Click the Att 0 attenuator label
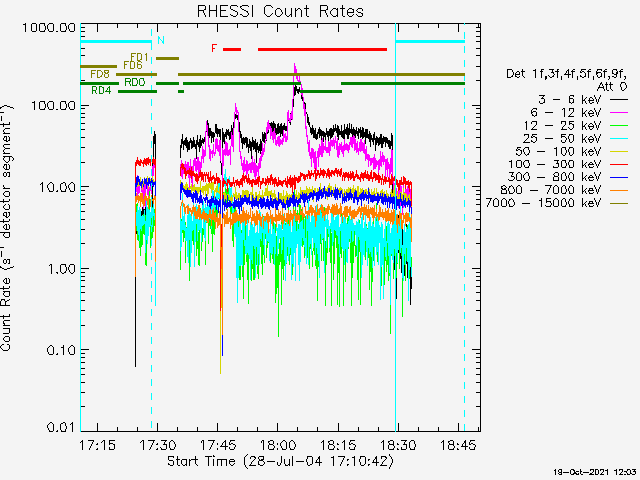The image size is (640, 480). tap(611, 87)
